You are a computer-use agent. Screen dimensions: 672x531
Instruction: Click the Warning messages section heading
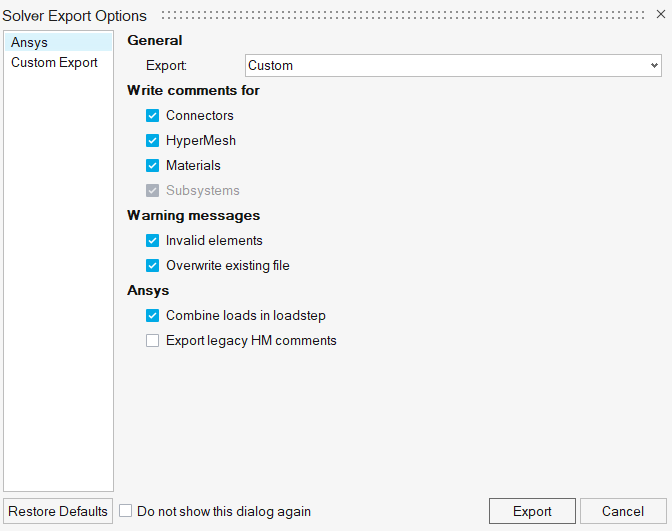tap(193, 216)
